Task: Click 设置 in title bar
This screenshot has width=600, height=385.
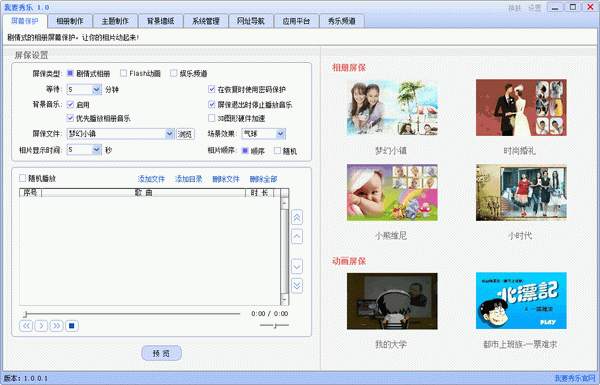Action: pyautogui.click(x=535, y=8)
